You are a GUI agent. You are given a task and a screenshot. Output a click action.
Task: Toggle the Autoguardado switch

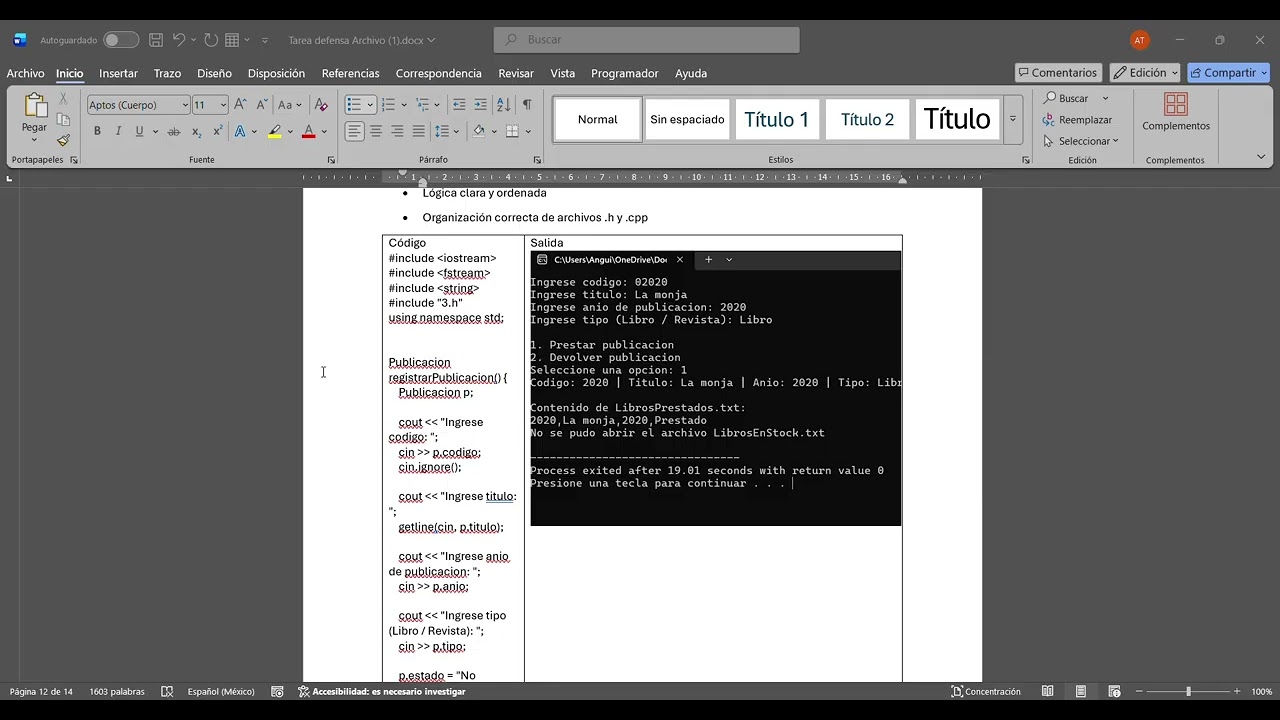click(x=120, y=40)
